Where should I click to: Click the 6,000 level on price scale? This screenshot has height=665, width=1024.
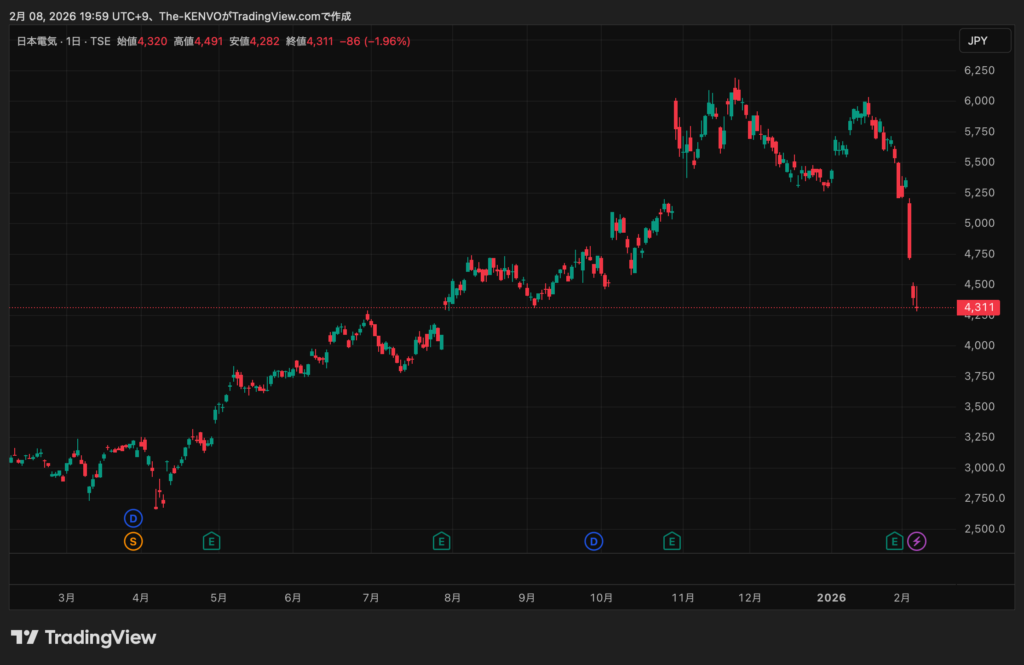pyautogui.click(x=978, y=101)
